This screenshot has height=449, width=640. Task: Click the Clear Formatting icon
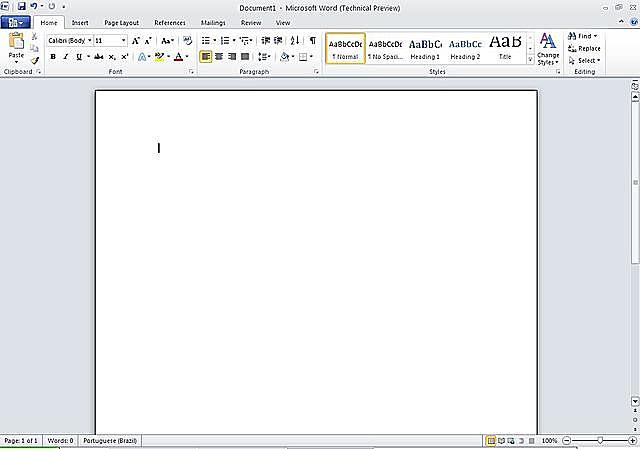[187, 40]
